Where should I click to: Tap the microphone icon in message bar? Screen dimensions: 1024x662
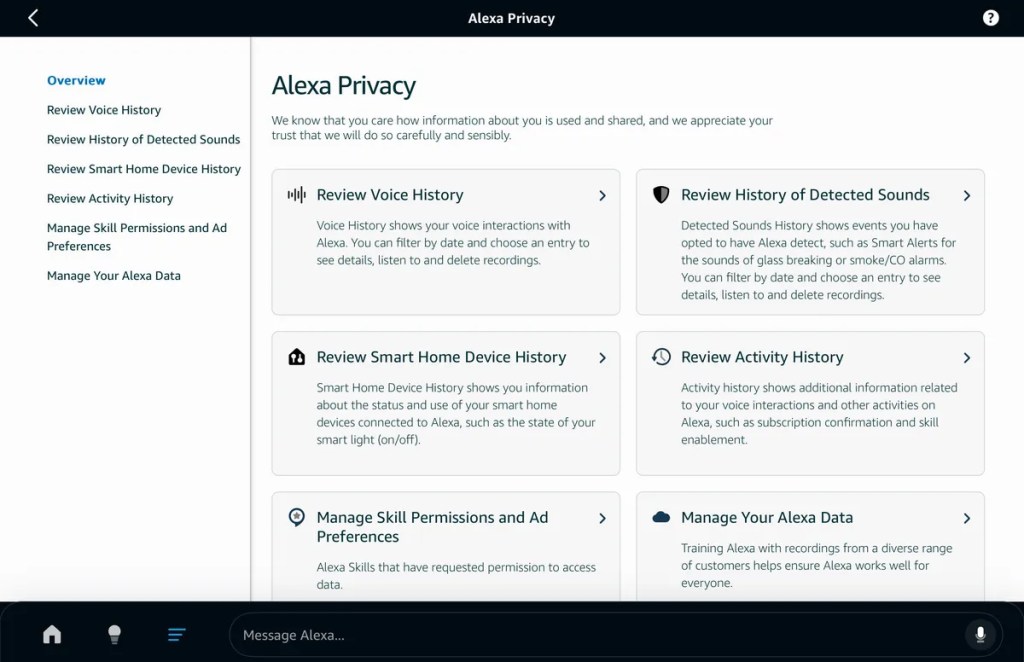coord(980,635)
